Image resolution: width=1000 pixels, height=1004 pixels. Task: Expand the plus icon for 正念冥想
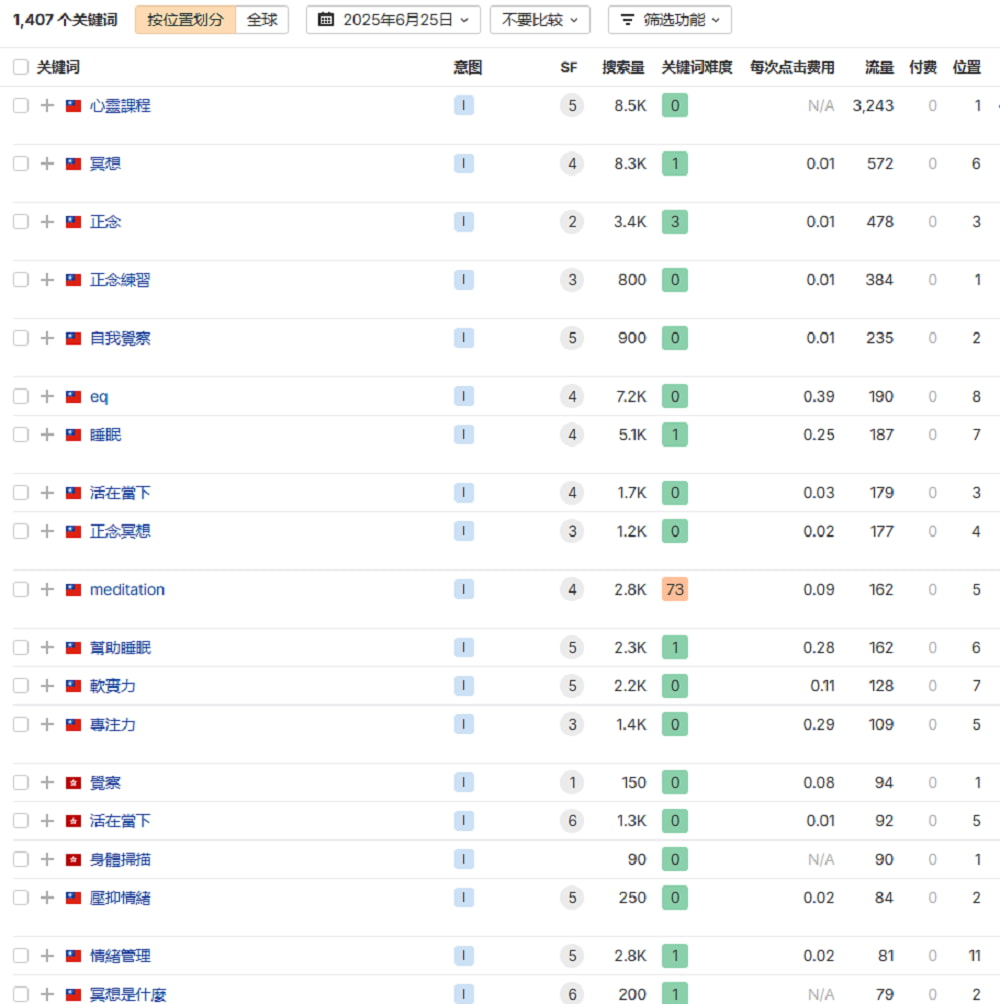(x=47, y=531)
